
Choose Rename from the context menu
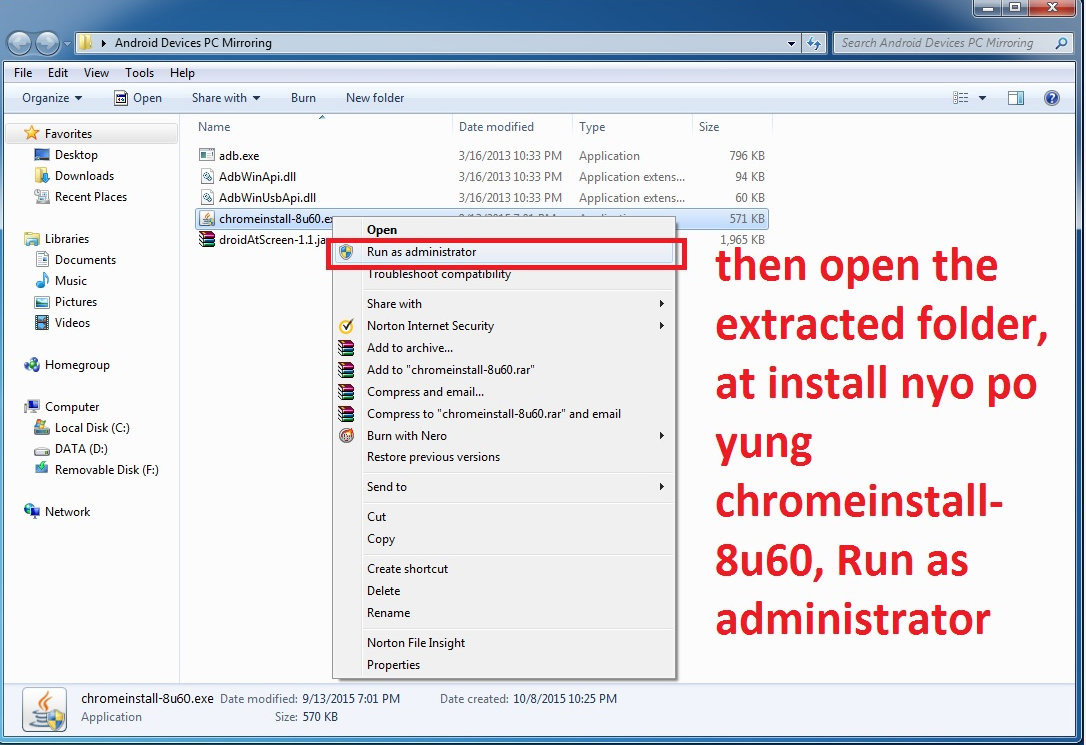tap(504, 613)
